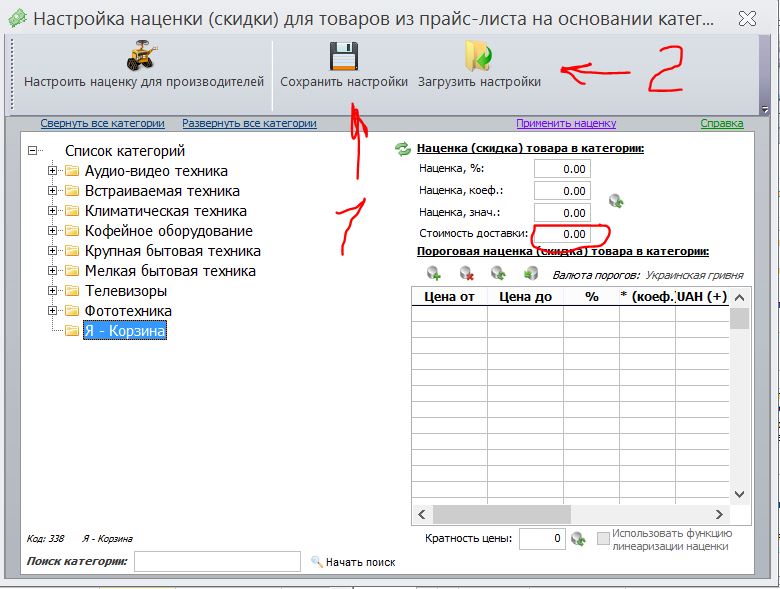Select 'Мелкая бытовая техника' tree item
The height and width of the screenshot is (589, 780).
click(170, 271)
